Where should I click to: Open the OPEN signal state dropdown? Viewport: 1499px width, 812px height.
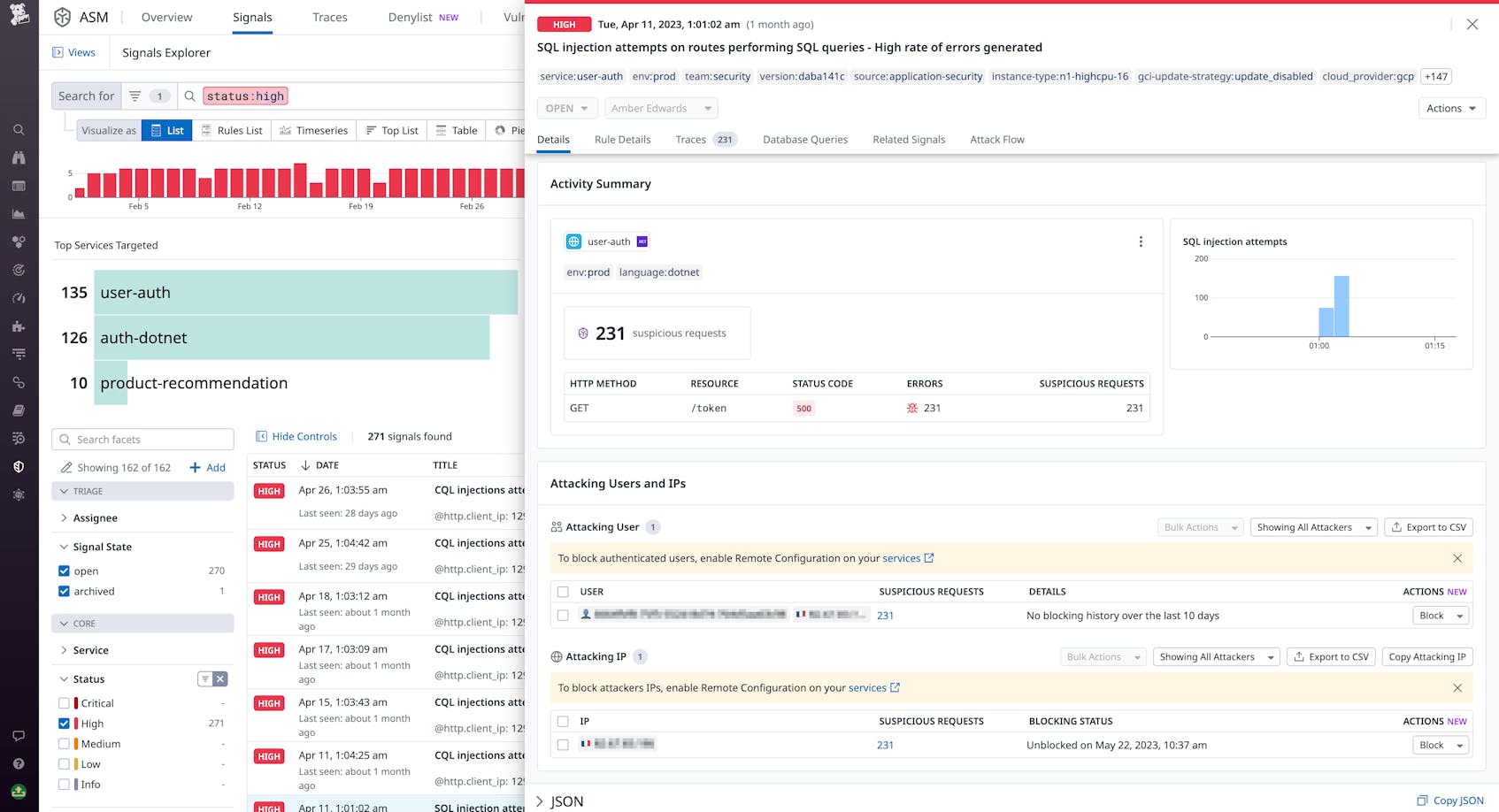click(x=567, y=108)
